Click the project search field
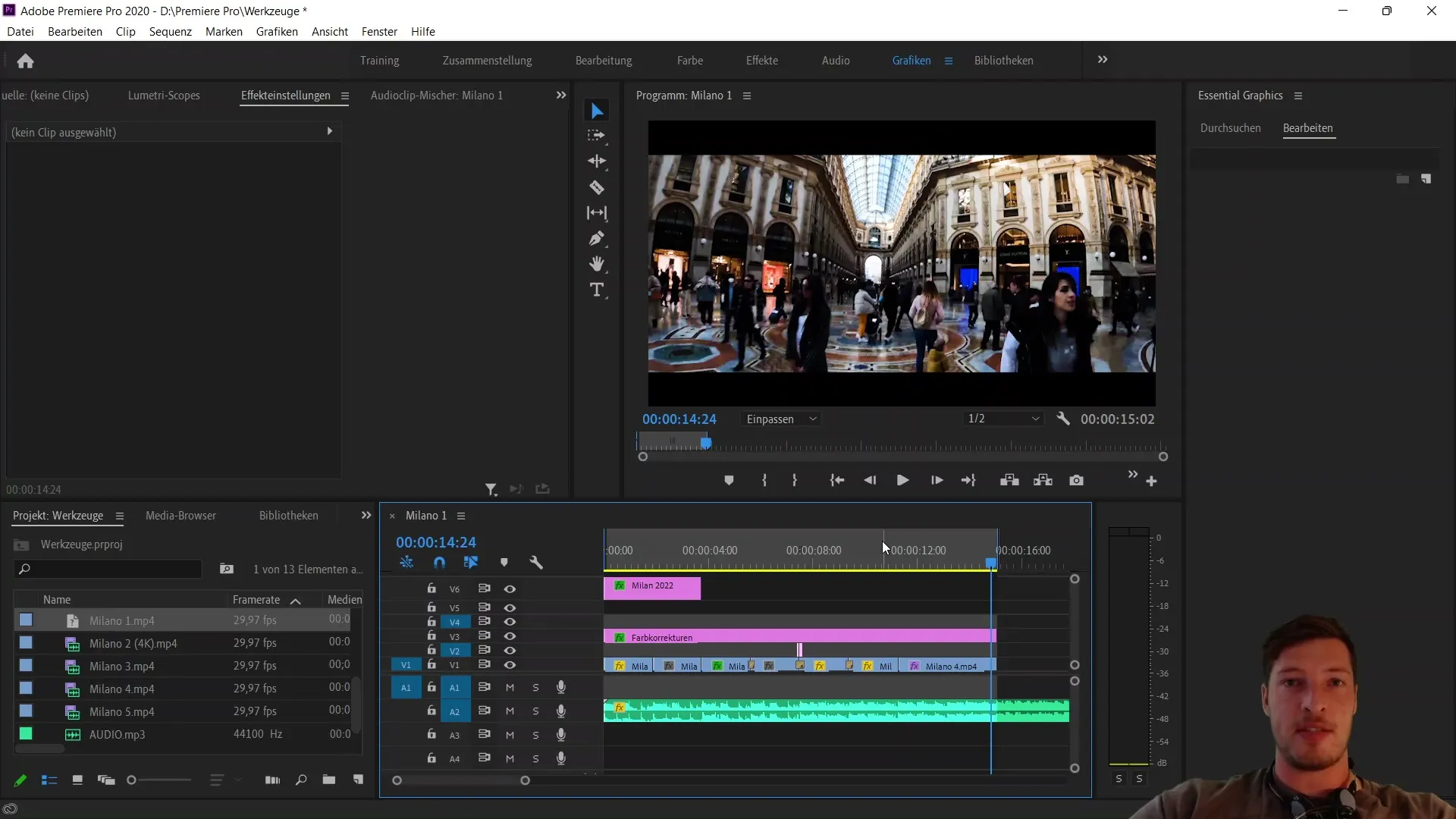Viewport: 1456px width, 819px height. (108, 570)
